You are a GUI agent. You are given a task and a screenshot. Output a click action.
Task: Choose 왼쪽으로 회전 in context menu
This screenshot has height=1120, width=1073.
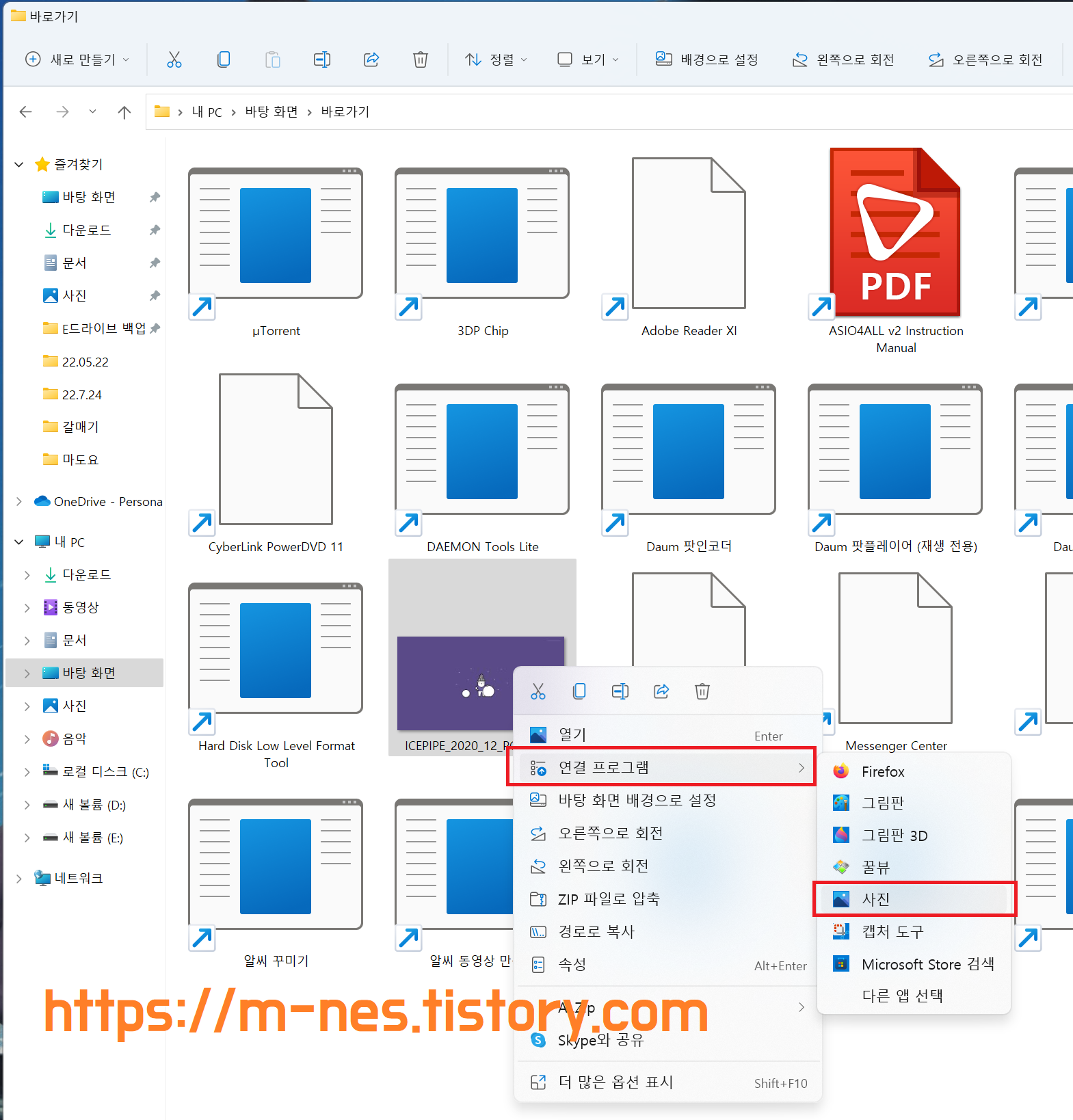coord(667,866)
